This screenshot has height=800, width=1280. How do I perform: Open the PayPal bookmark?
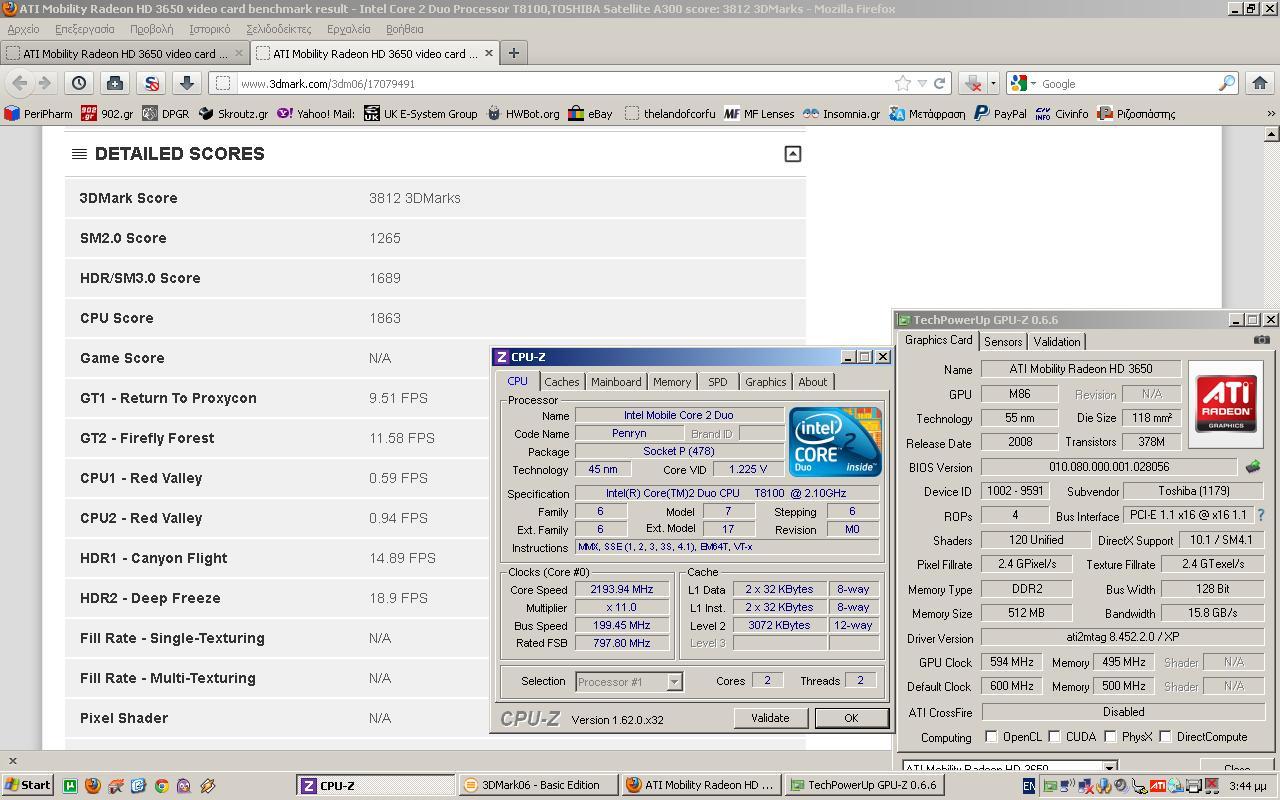coord(1000,114)
